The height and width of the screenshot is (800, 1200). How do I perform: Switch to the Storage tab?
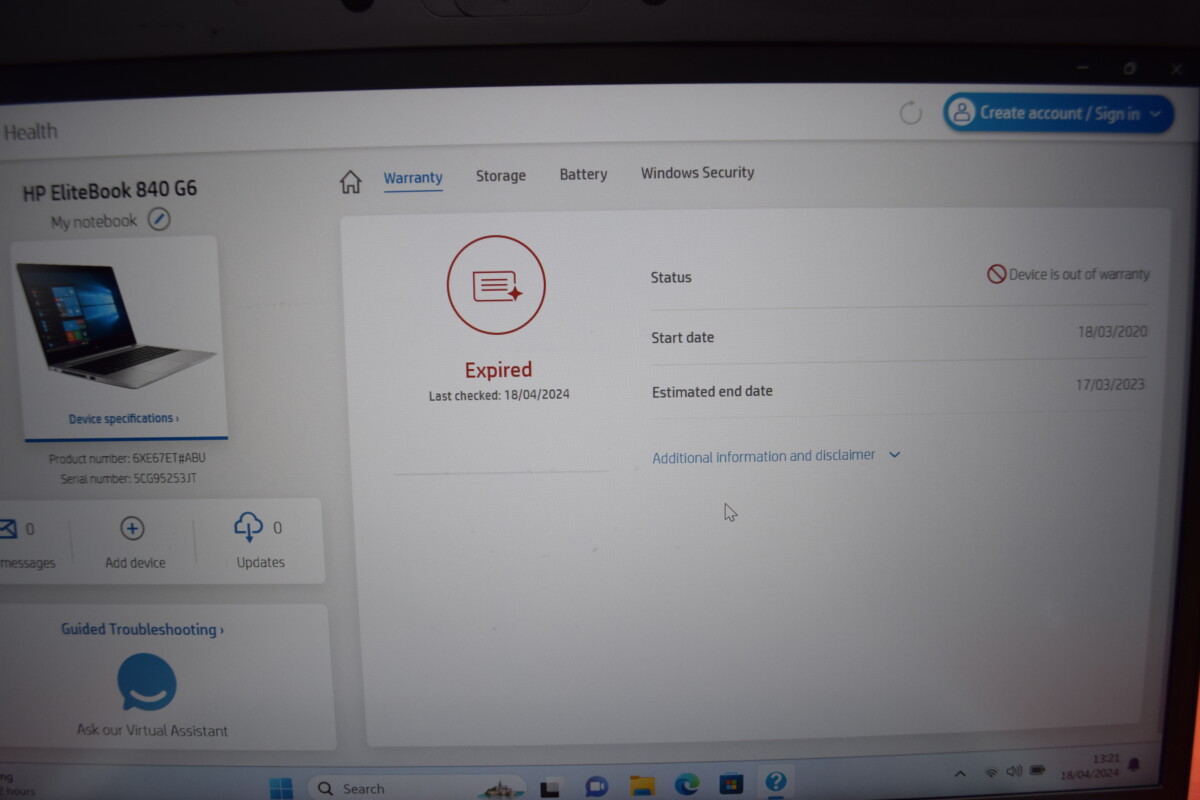tap(501, 176)
